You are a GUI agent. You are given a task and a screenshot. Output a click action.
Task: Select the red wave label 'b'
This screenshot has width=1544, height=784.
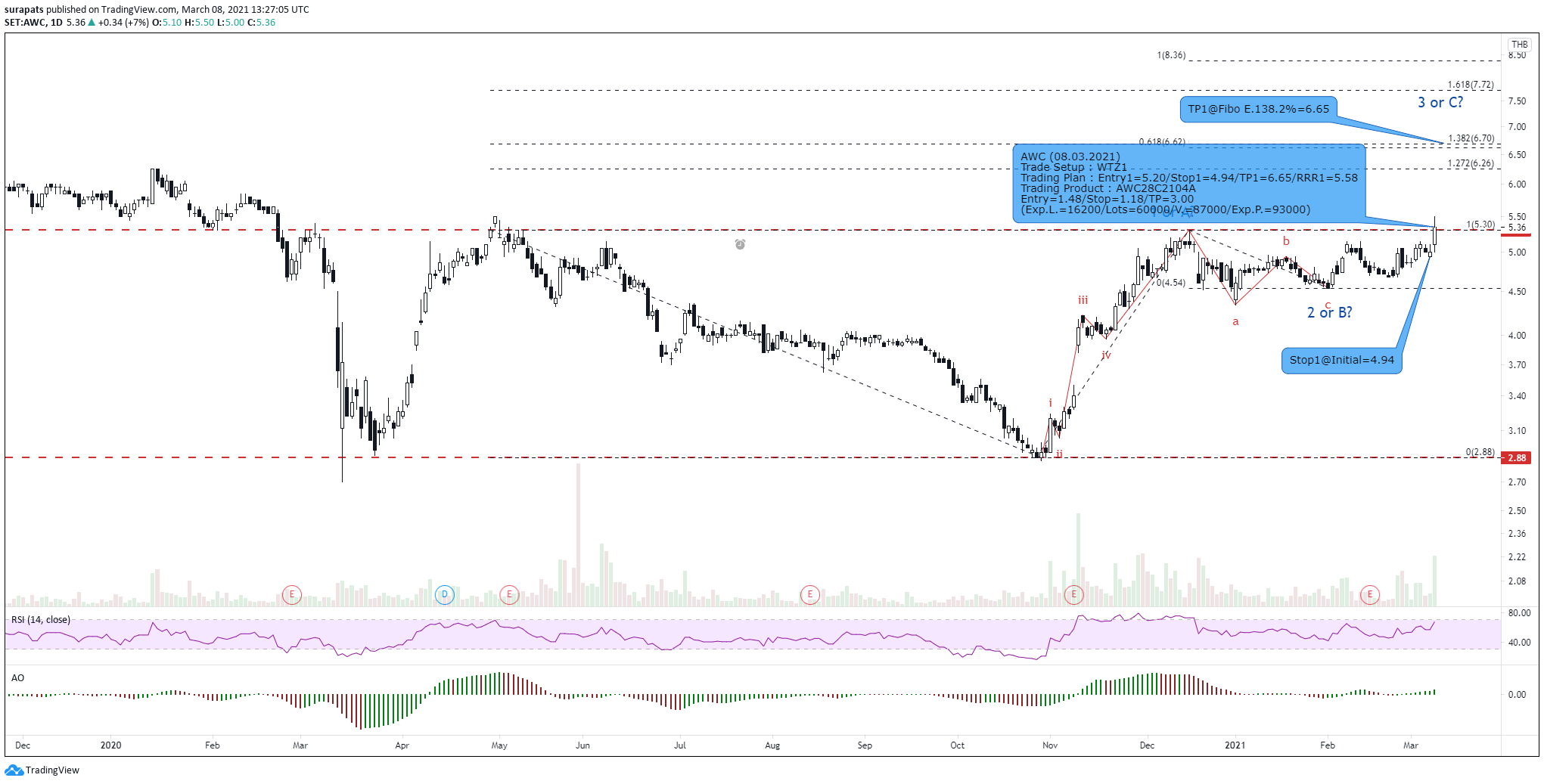1286,241
